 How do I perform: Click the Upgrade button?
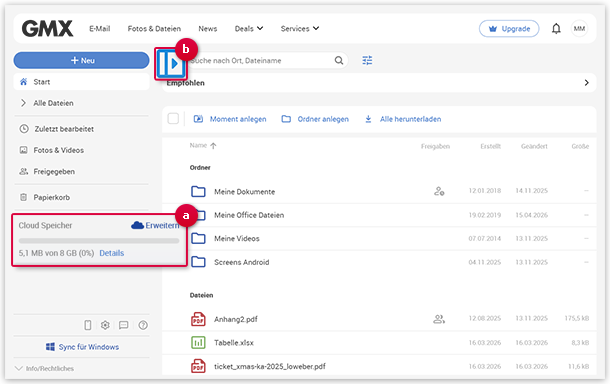point(509,28)
